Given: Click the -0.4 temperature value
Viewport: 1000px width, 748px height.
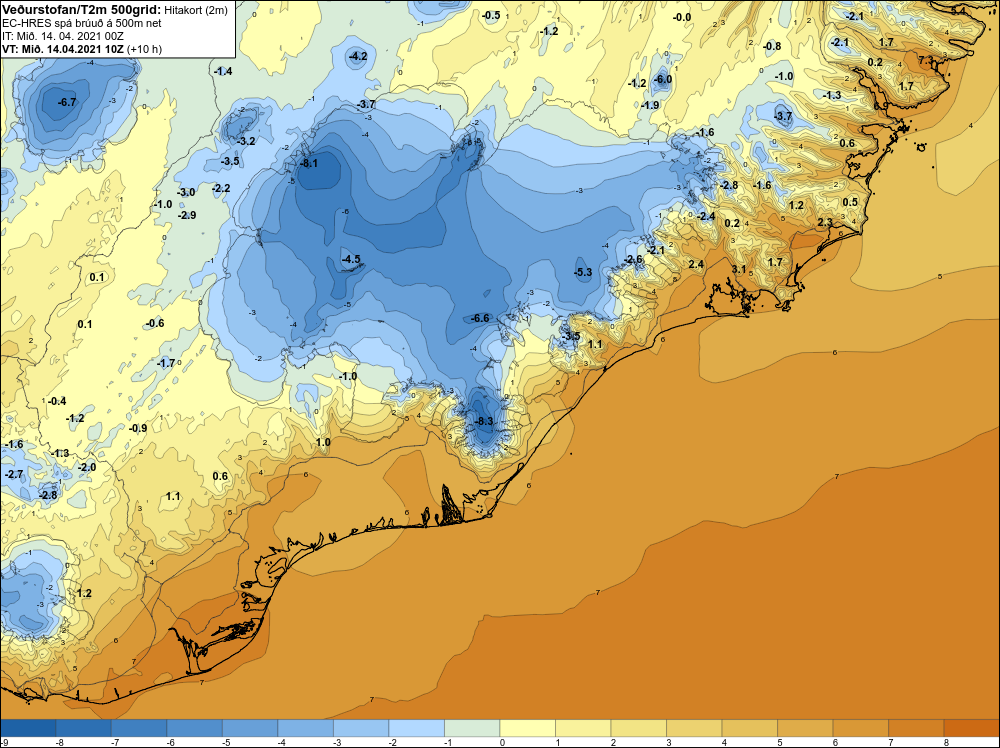Looking at the screenshot, I should tap(57, 401).
